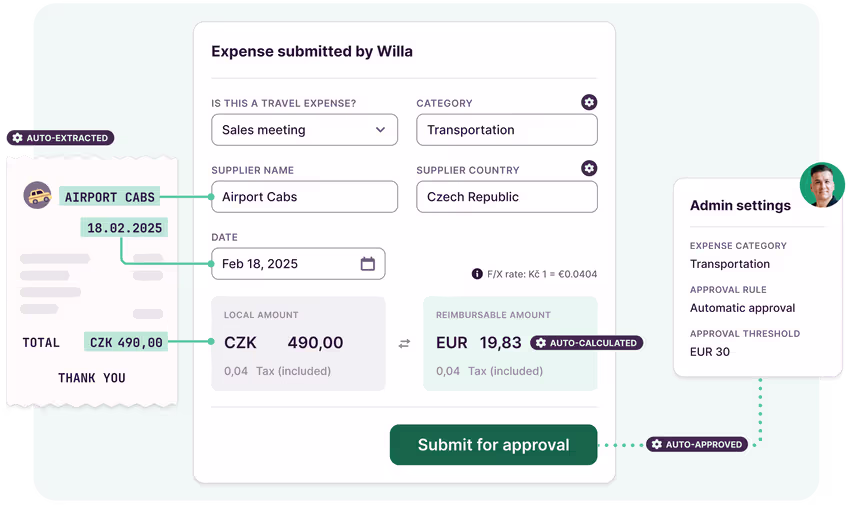The image size is (853, 505).
Task: Click the currency swap arrows icon
Action: tap(404, 343)
